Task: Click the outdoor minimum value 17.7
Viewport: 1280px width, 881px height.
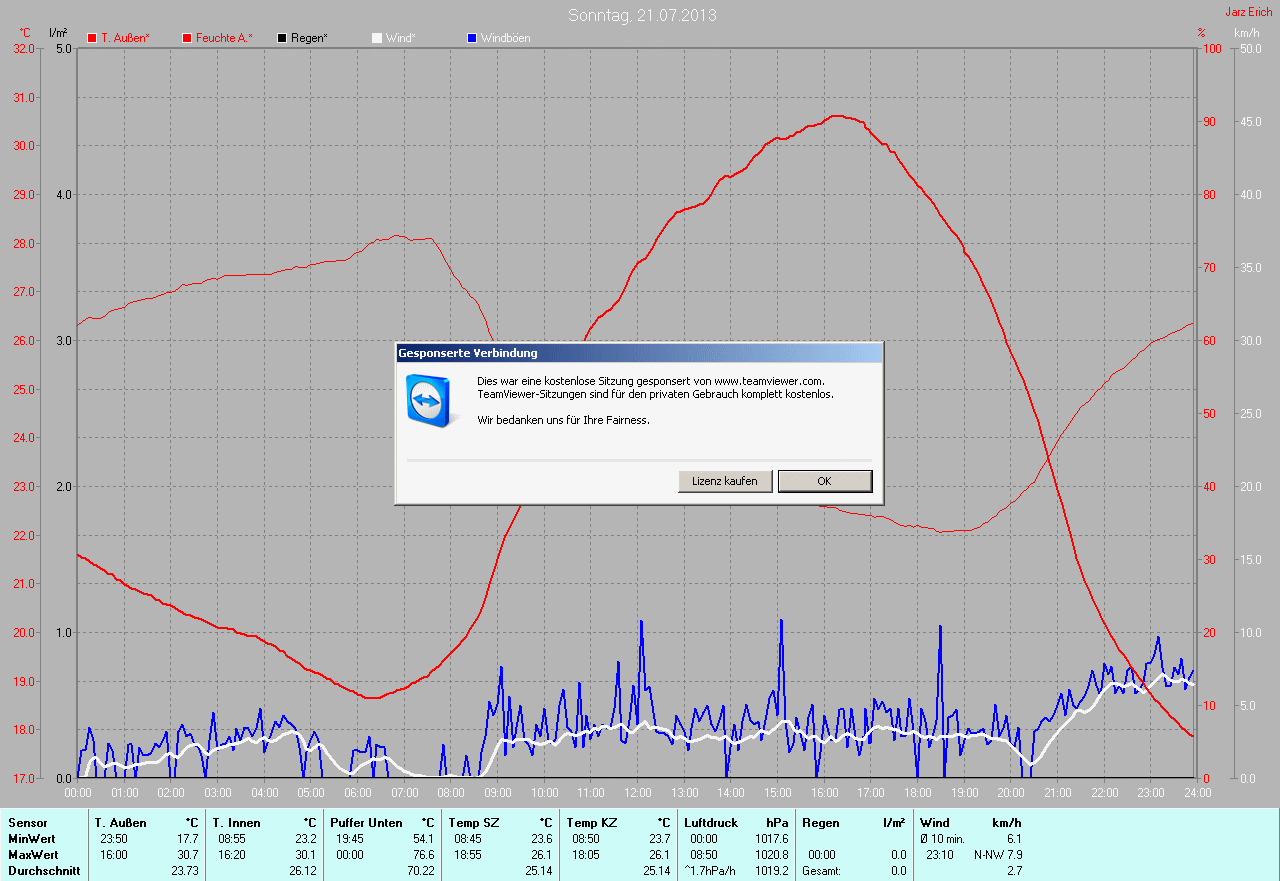Action: click(188, 839)
